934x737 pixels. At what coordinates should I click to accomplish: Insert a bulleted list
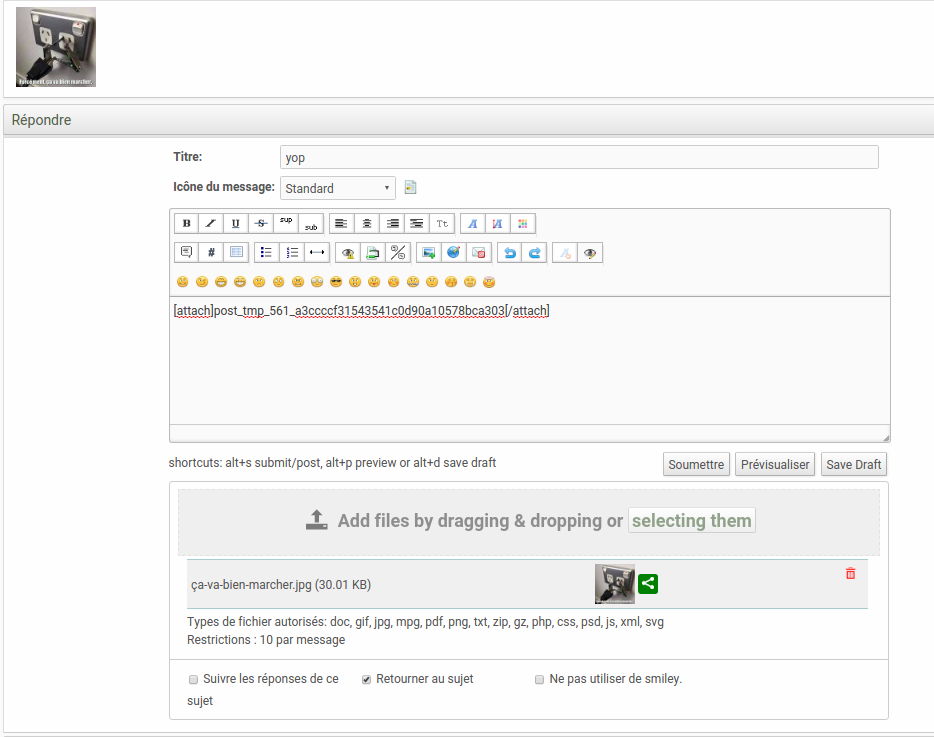(266, 253)
